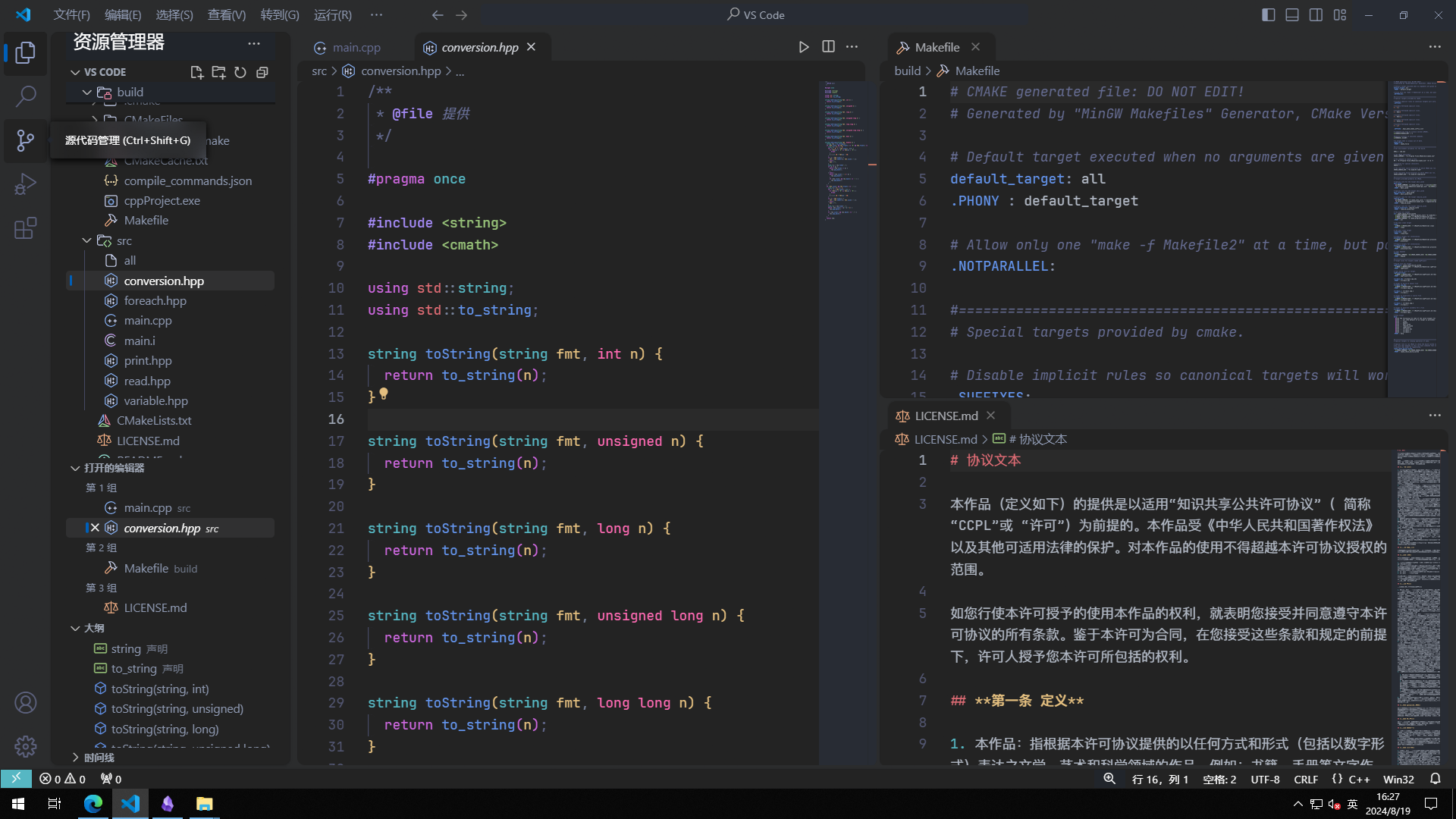The height and width of the screenshot is (819, 1456).
Task: Click New File icon in explorer header
Action: [196, 72]
